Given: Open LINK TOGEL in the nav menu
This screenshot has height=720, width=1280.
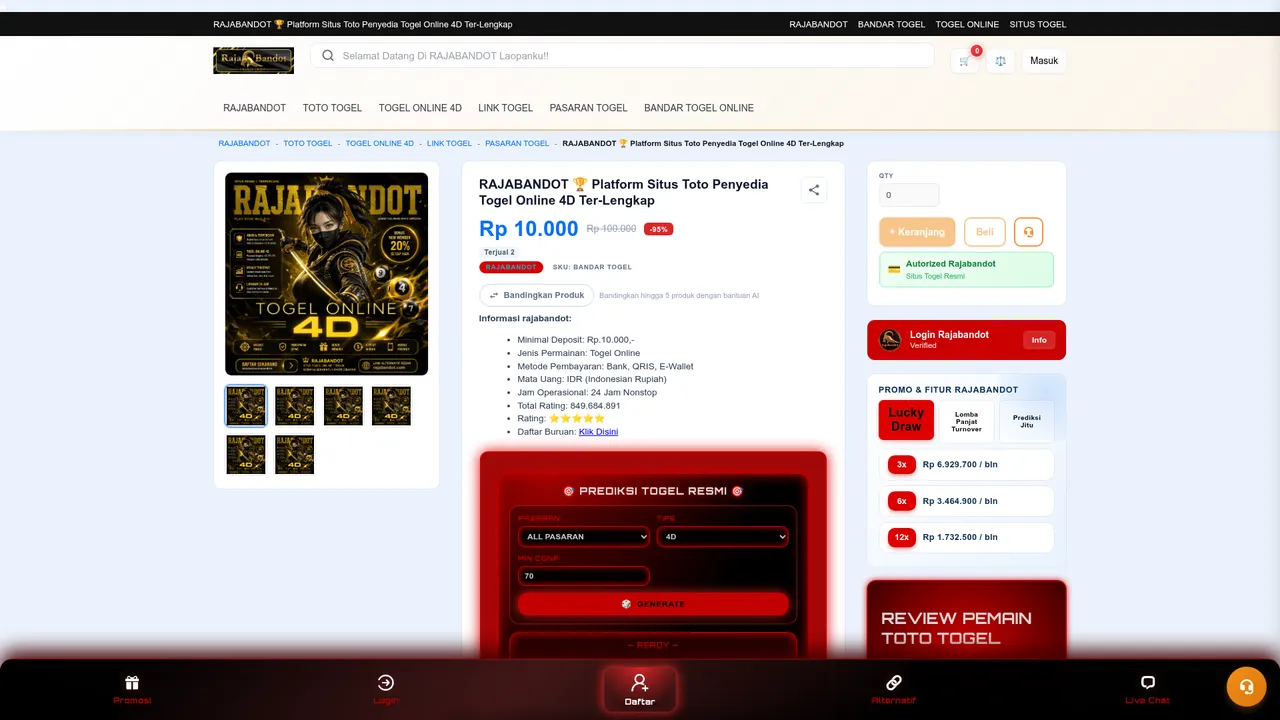Looking at the screenshot, I should (x=505, y=108).
